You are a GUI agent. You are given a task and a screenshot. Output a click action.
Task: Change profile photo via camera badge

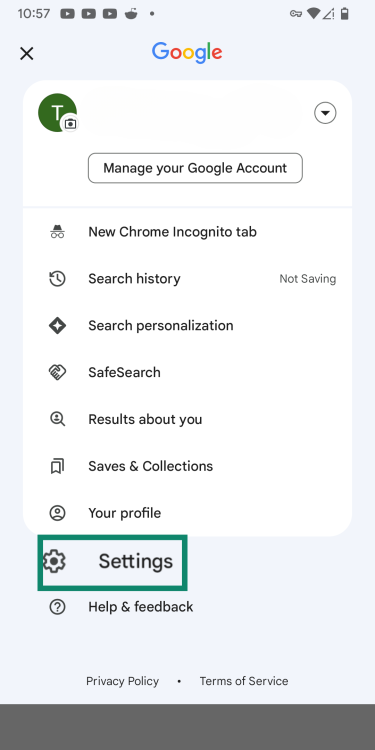[70, 123]
